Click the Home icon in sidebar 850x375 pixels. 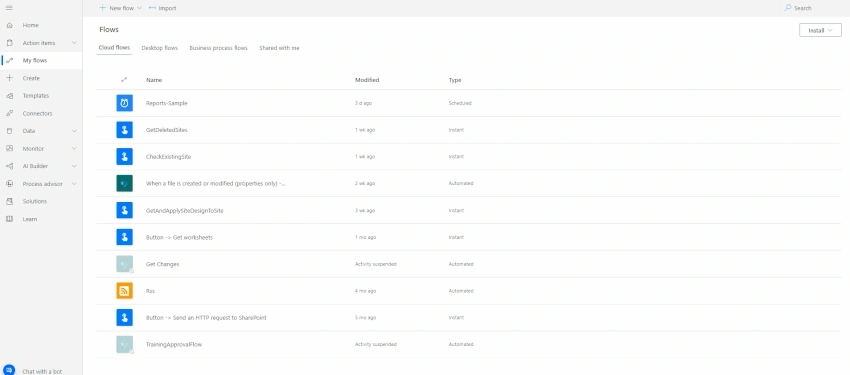tap(9, 25)
